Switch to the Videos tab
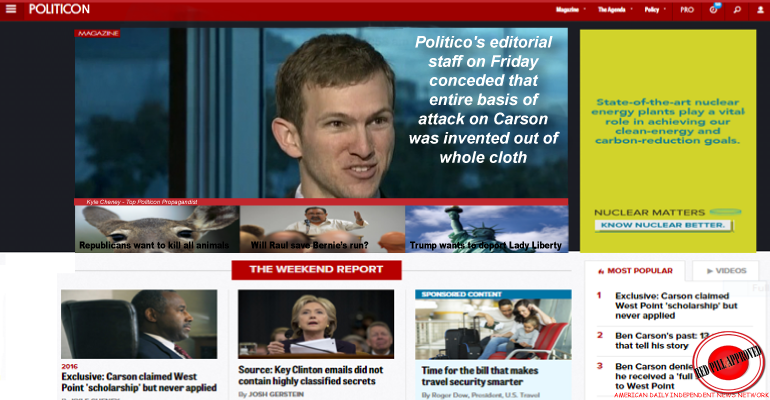770x400 pixels. 726,271
